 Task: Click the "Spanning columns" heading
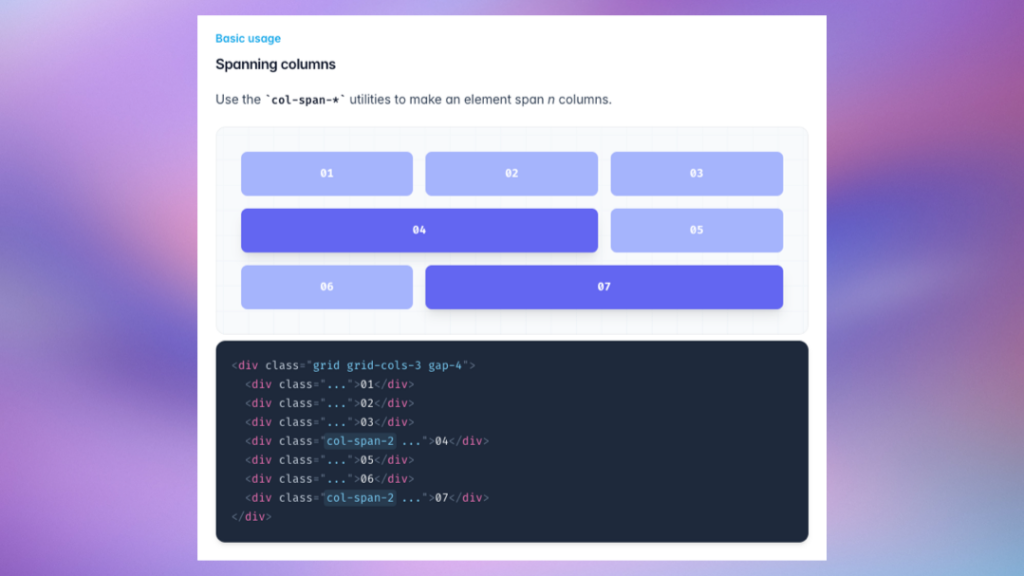[x=275, y=64]
